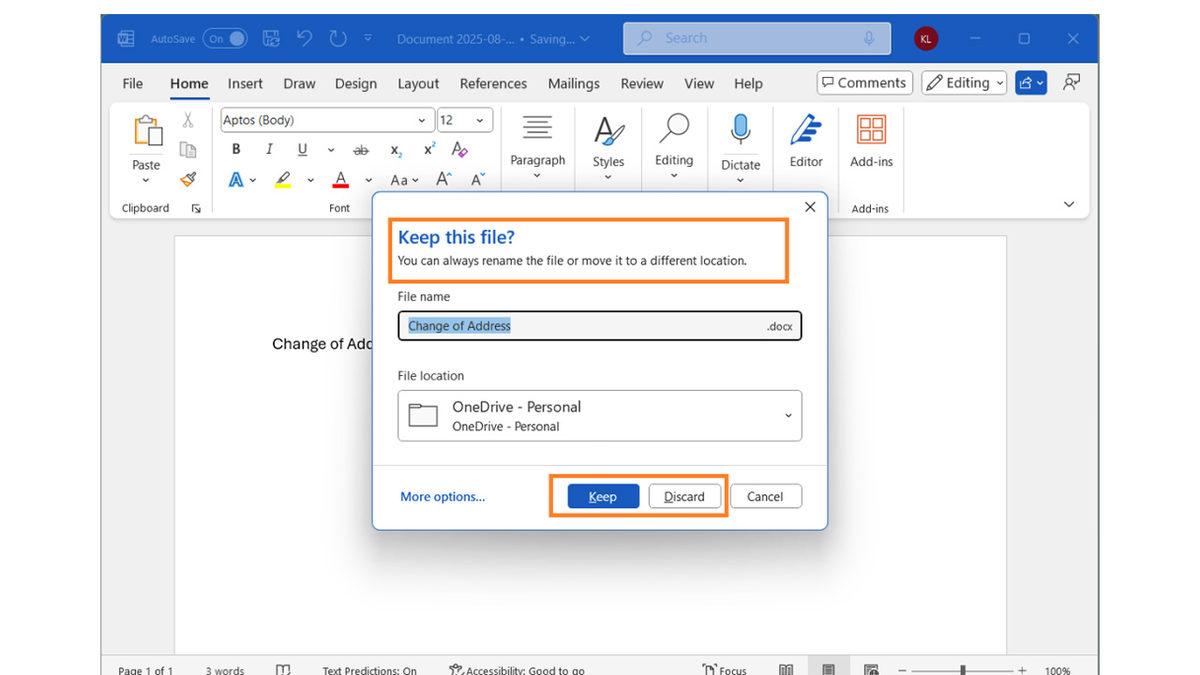This screenshot has height=675, width=1200.
Task: Click the Copy icon in the Clipboard group
Action: (186, 149)
